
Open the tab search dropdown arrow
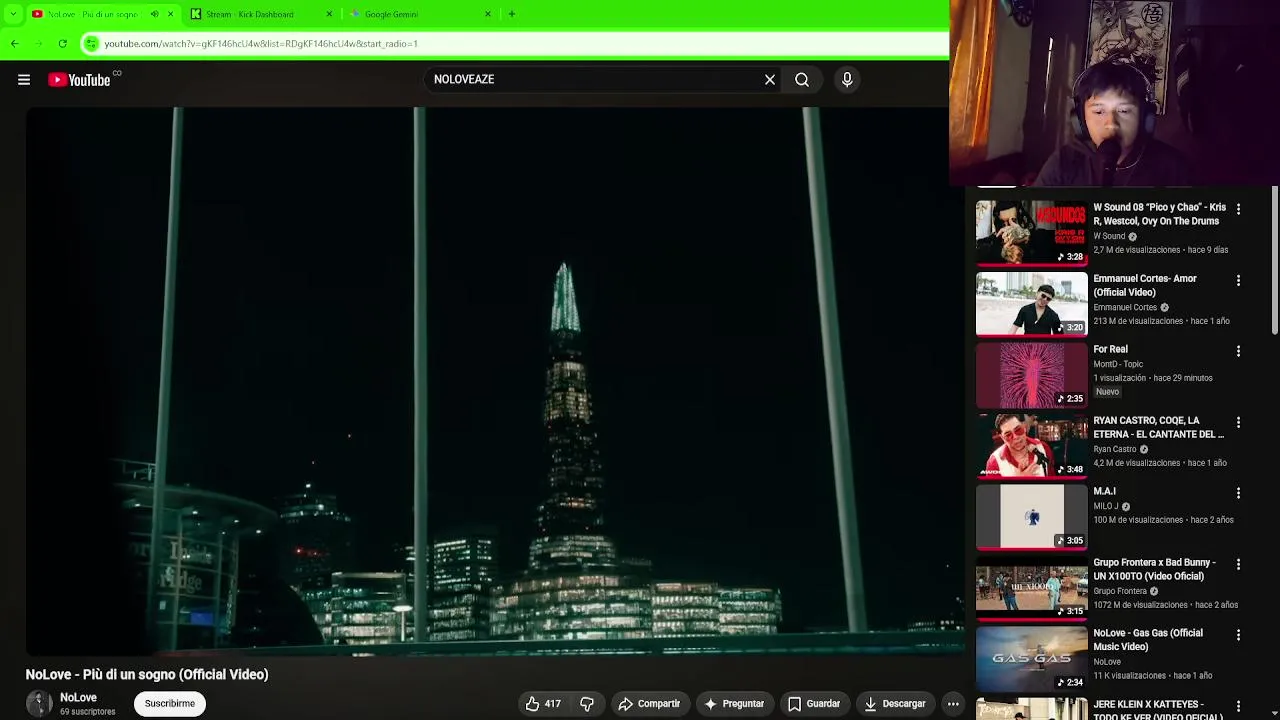12,14
